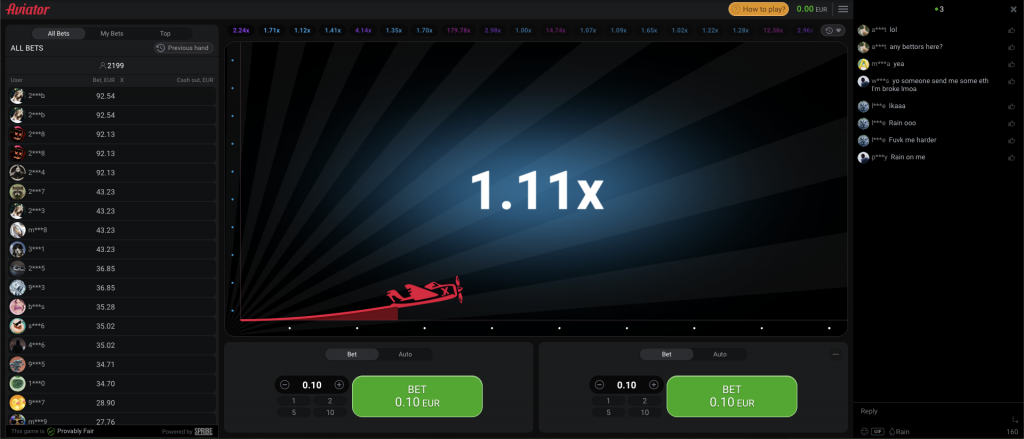The image size is (1024, 439).
Task: Place the left BET 0.10 EUR
Action: [x=417, y=396]
